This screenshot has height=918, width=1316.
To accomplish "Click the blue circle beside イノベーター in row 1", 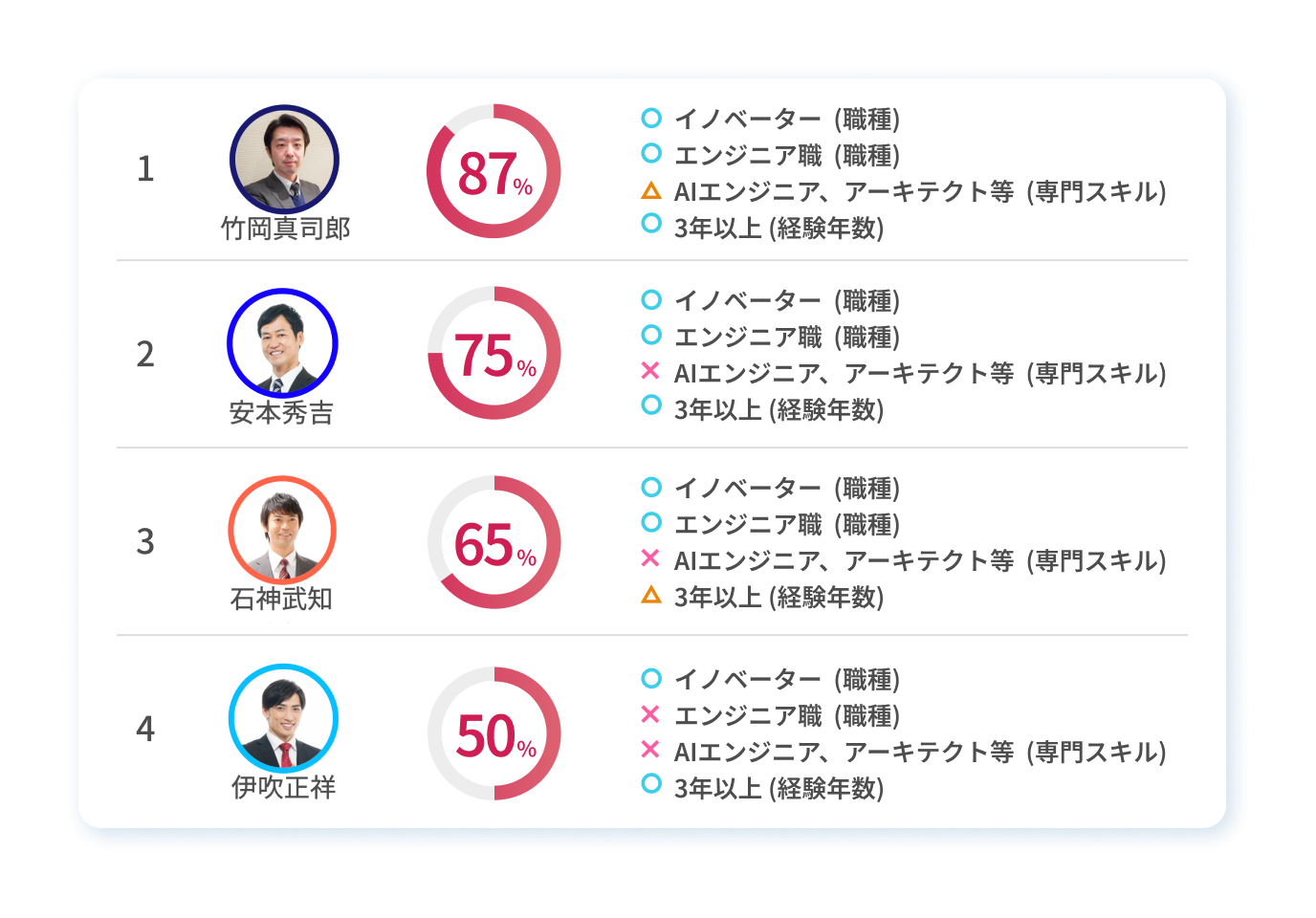I will 651,118.
